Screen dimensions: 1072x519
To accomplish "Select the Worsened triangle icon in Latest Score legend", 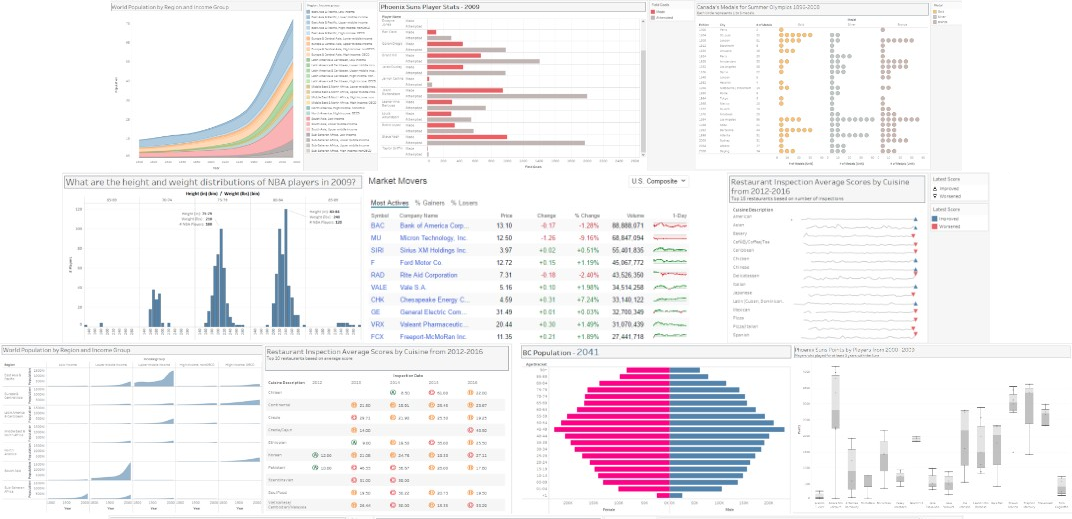I will click(935, 196).
